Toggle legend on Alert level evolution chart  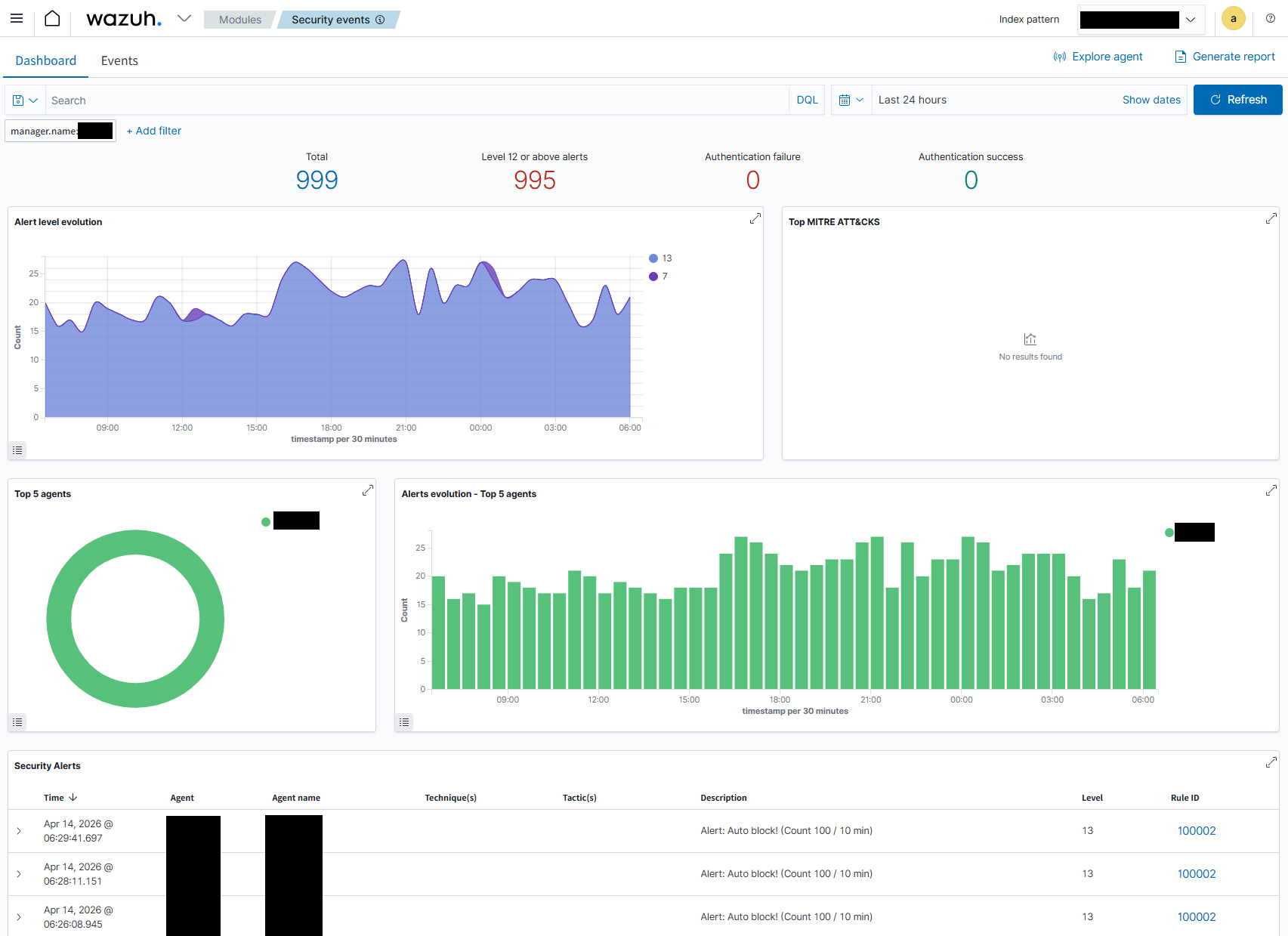[x=17, y=450]
